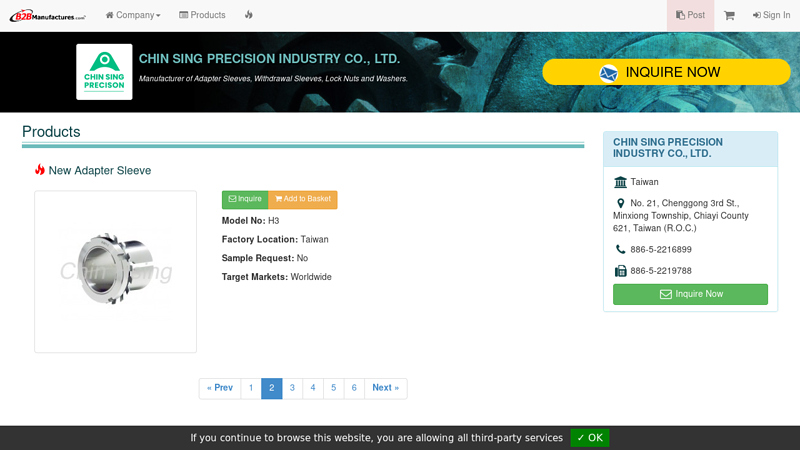Click the Sign In link
Image resolution: width=800 pixels, height=450 pixels.
coord(771,15)
